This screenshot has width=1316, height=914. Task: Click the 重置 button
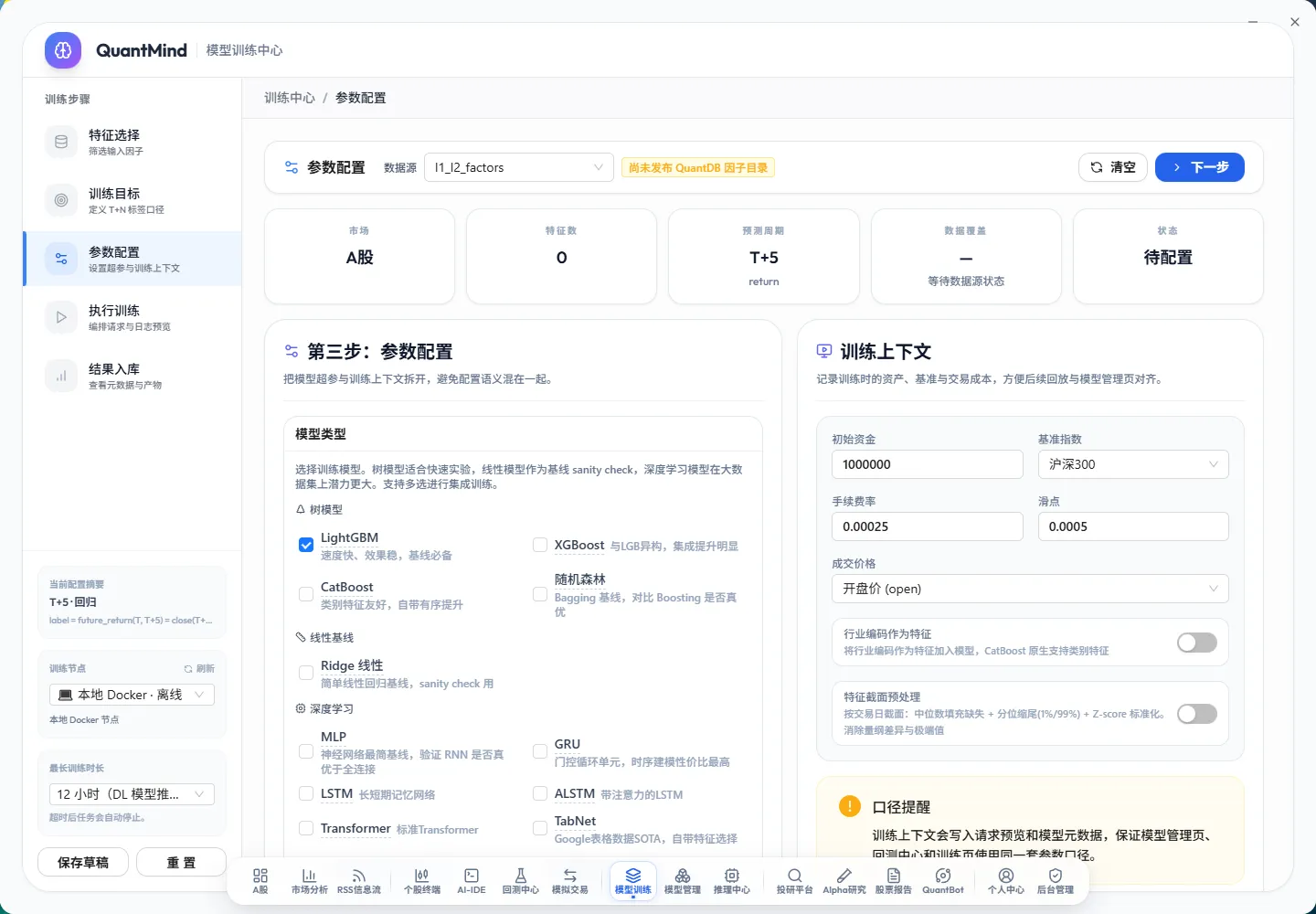(x=181, y=862)
